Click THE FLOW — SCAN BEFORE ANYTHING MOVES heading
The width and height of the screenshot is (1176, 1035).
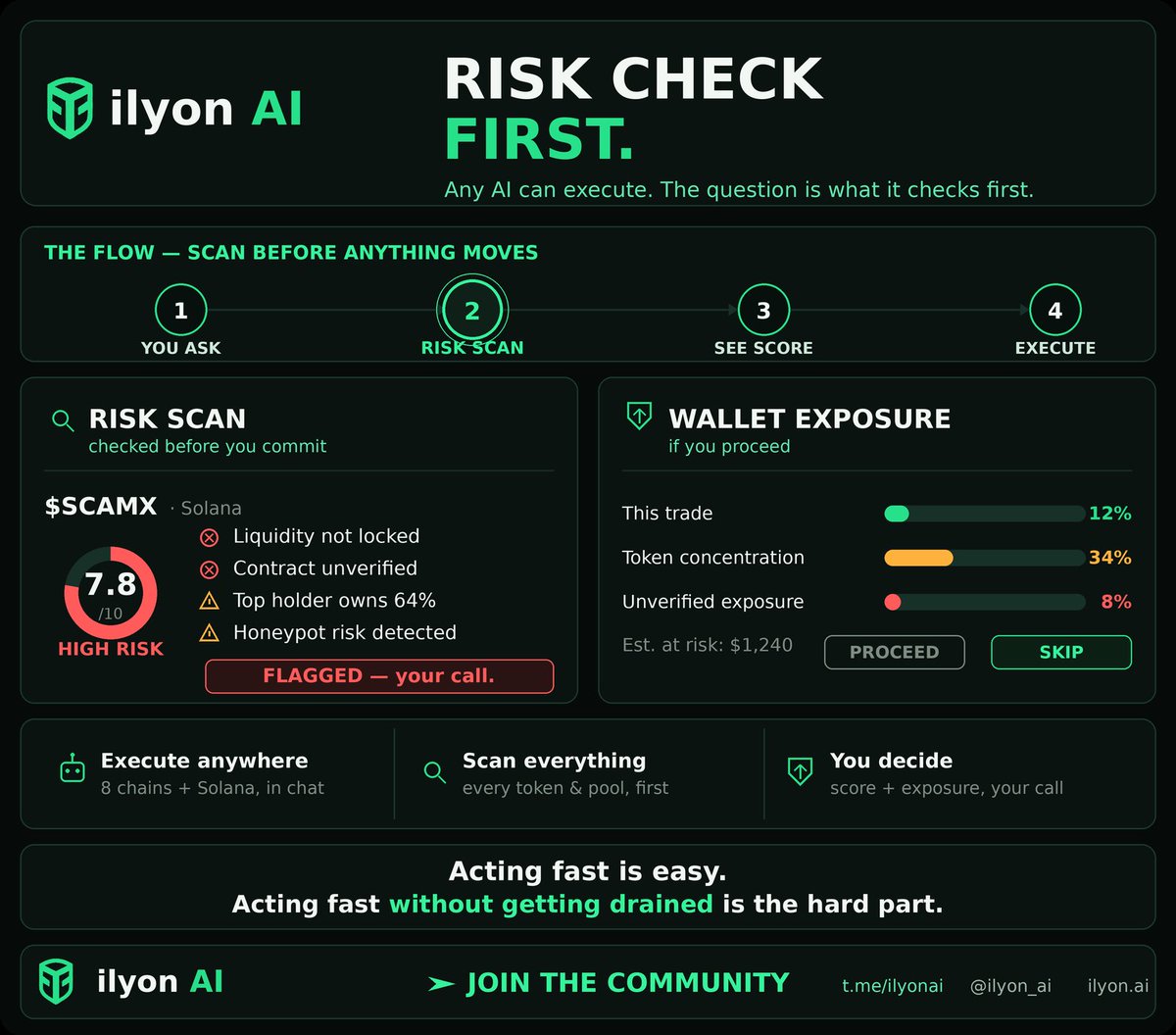pyautogui.click(x=291, y=253)
